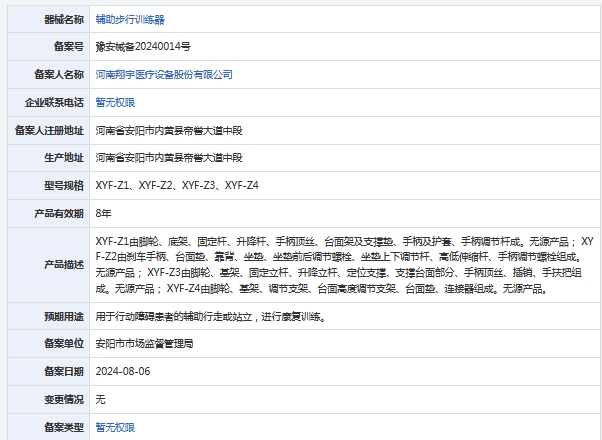Click the filing date 2024-08-06

point(123,371)
